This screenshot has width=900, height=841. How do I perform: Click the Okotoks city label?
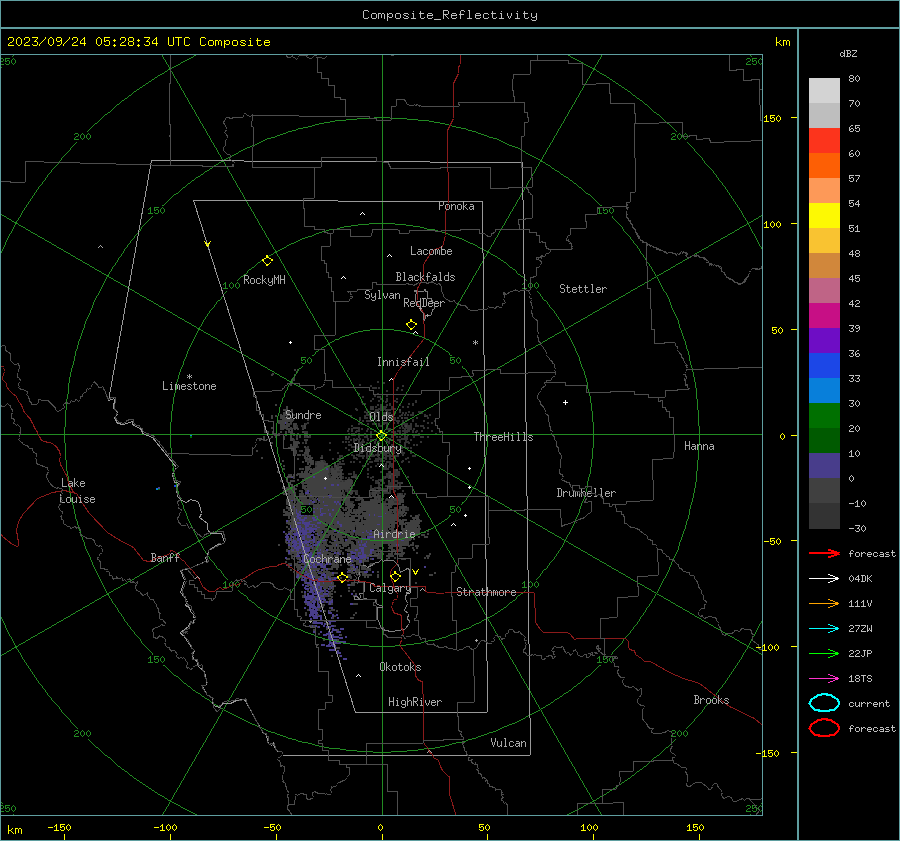(400, 667)
